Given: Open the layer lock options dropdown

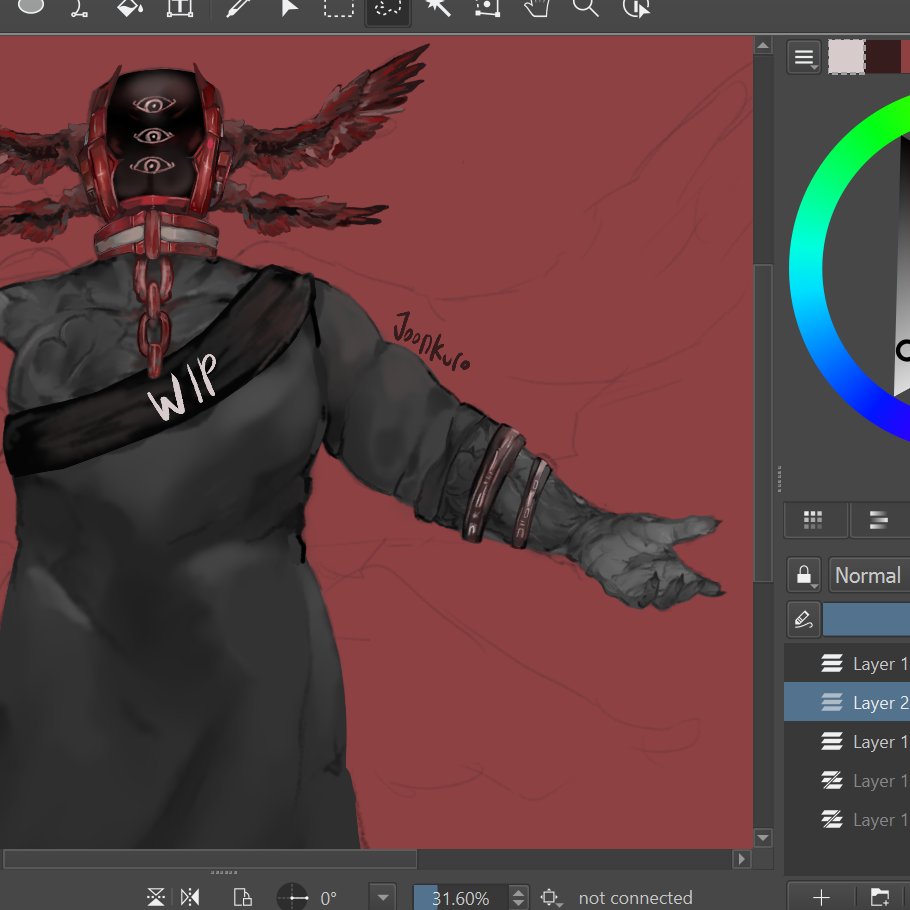Looking at the screenshot, I should [x=804, y=575].
